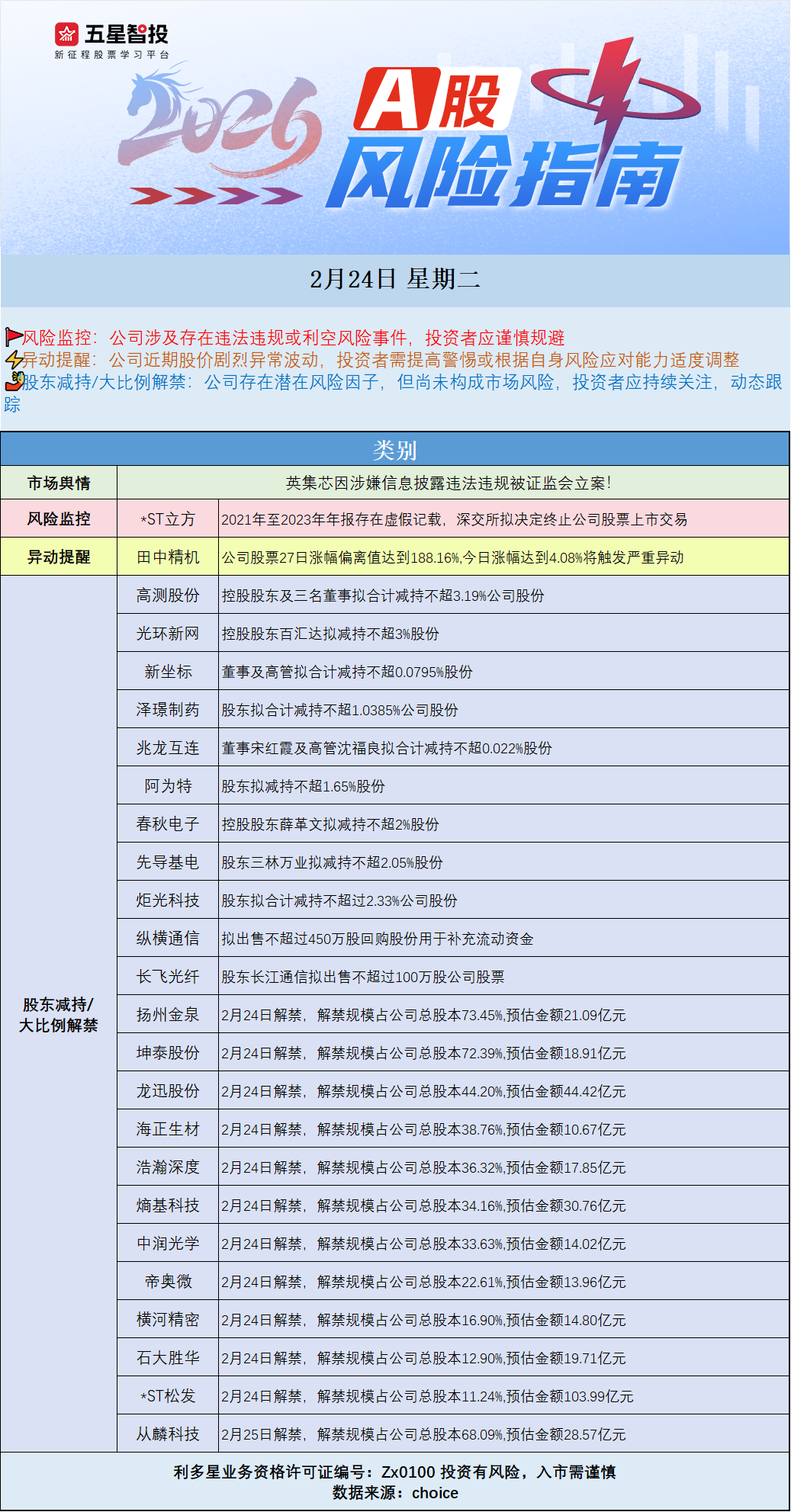Click the description mentioning 1.65%股份
Viewport: 791px width, 1512px height.
[x=304, y=786]
